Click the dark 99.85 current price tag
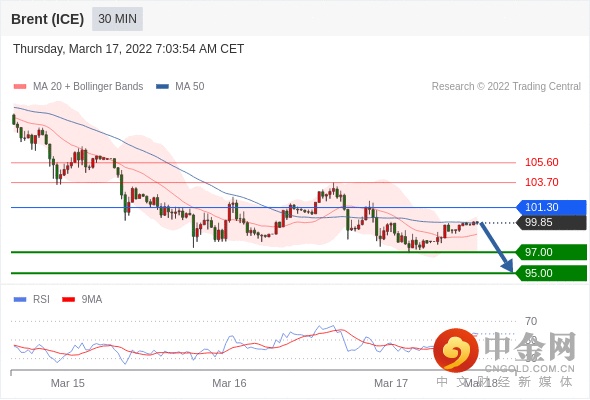This screenshot has width=590, height=400. [551, 222]
